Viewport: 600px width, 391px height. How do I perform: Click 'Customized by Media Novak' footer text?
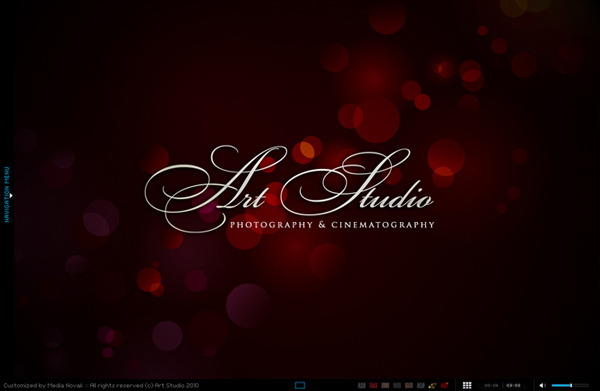pyautogui.click(x=43, y=385)
